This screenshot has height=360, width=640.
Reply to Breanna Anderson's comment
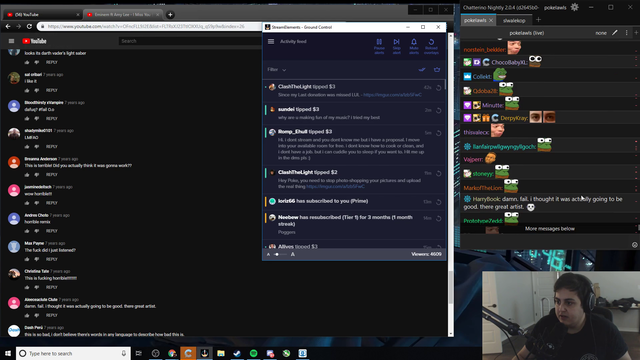tap(51, 175)
